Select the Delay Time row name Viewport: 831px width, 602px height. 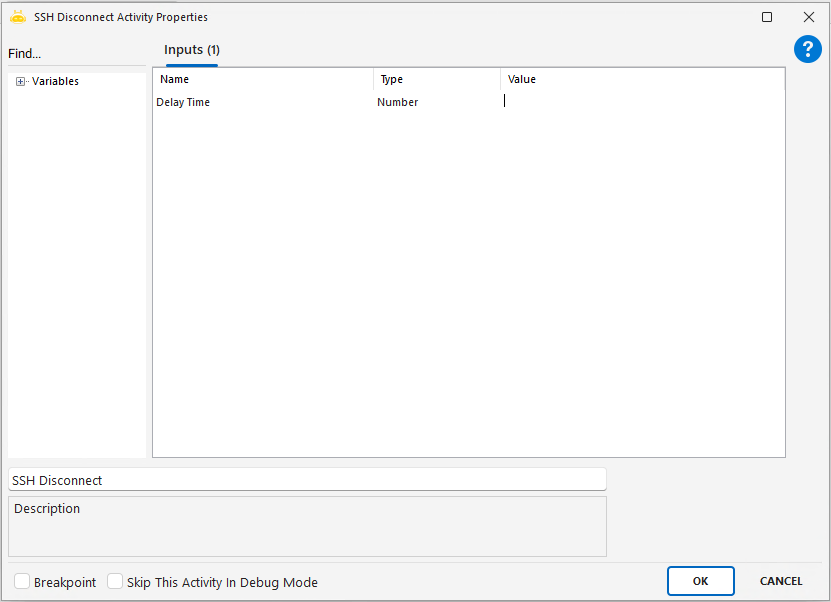click(183, 102)
